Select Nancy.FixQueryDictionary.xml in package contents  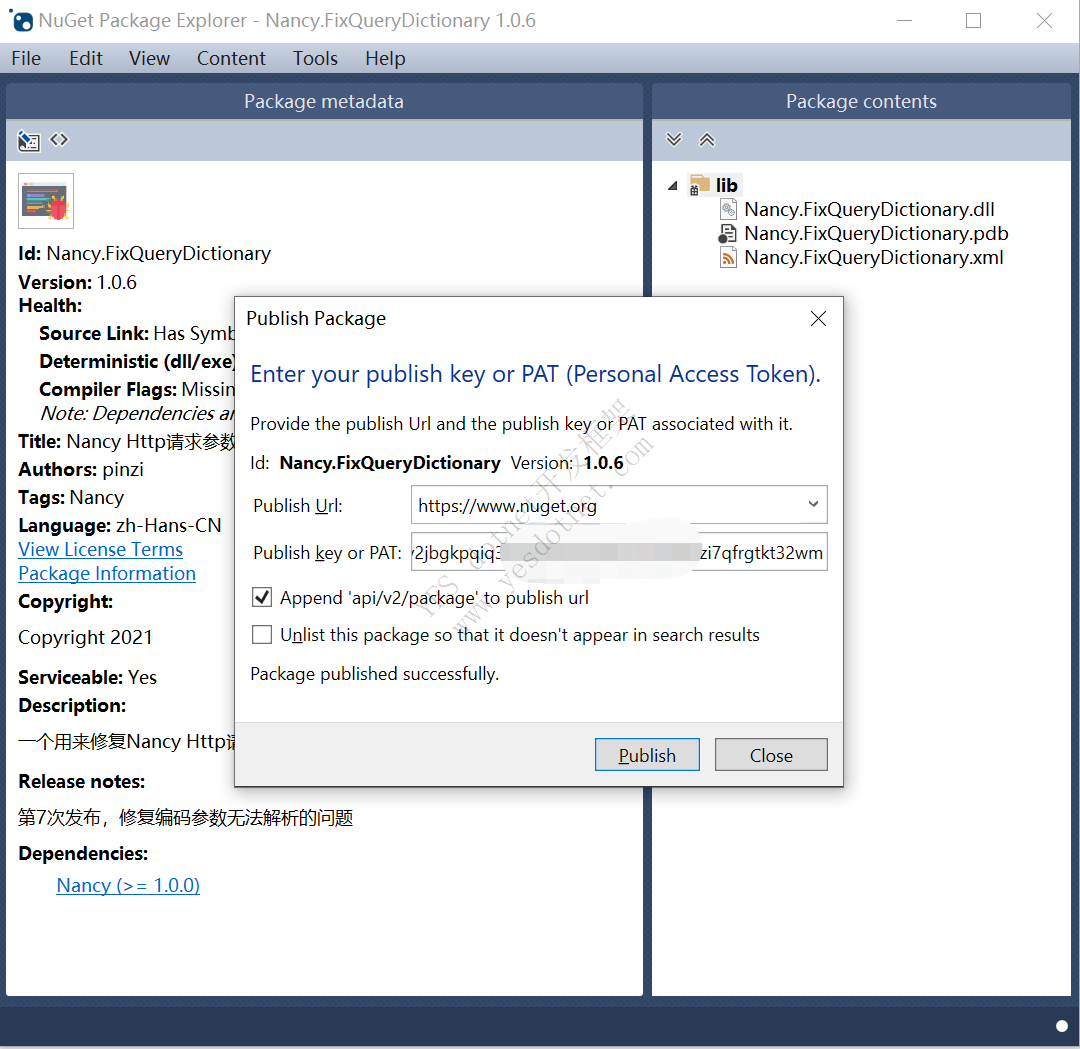[x=873, y=258]
